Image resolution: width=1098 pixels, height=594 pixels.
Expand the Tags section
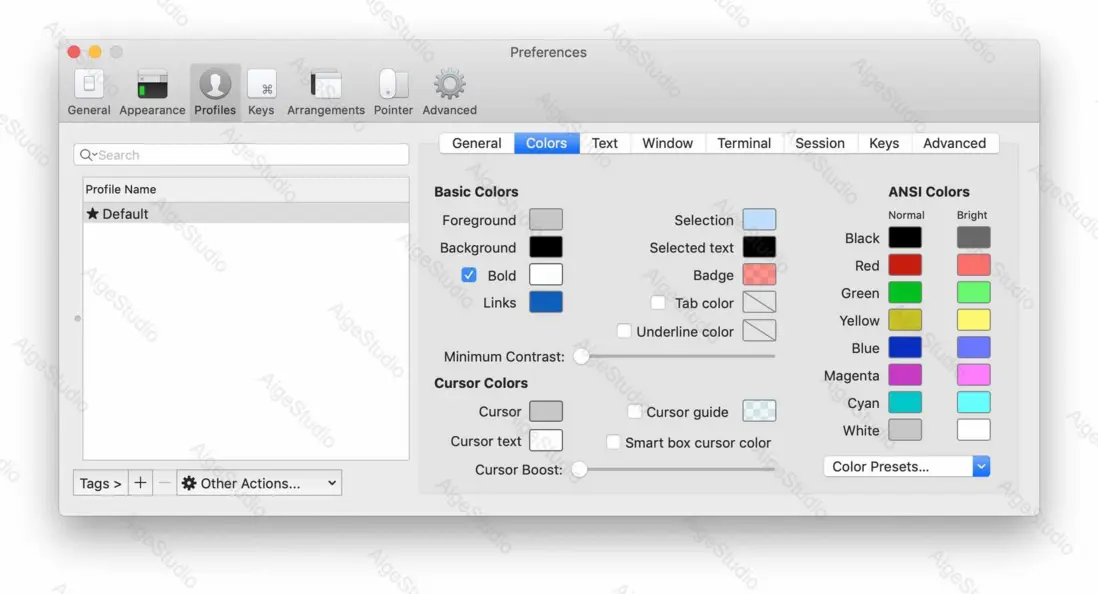(99, 483)
